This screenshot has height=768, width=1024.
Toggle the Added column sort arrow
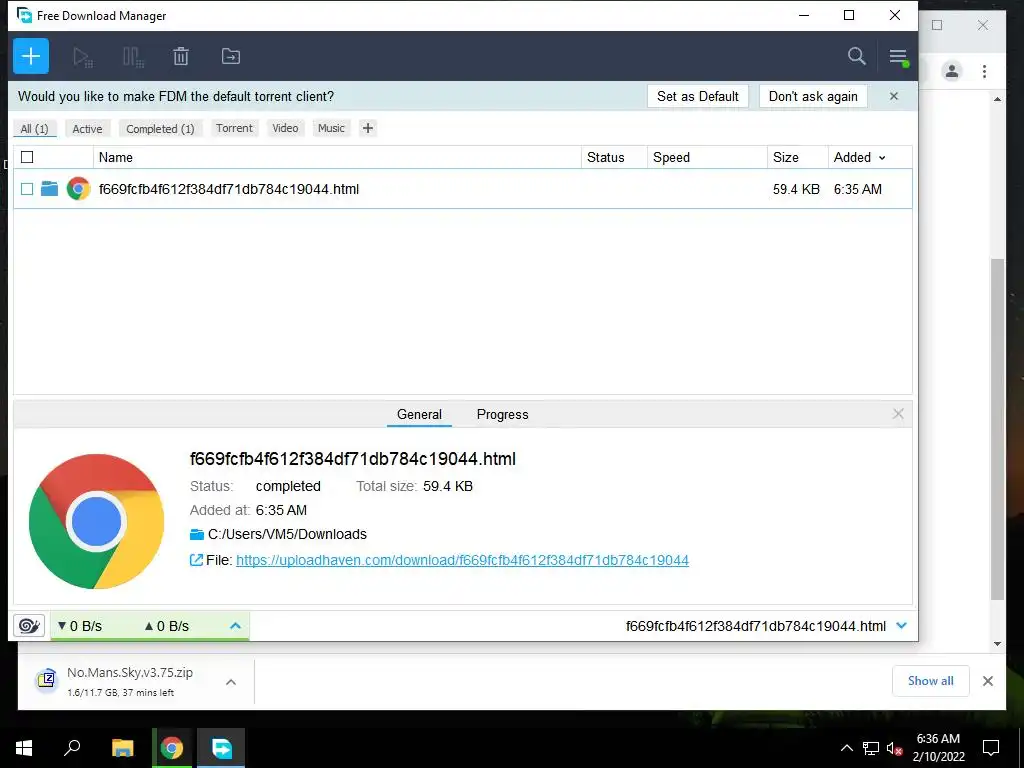[x=882, y=158]
